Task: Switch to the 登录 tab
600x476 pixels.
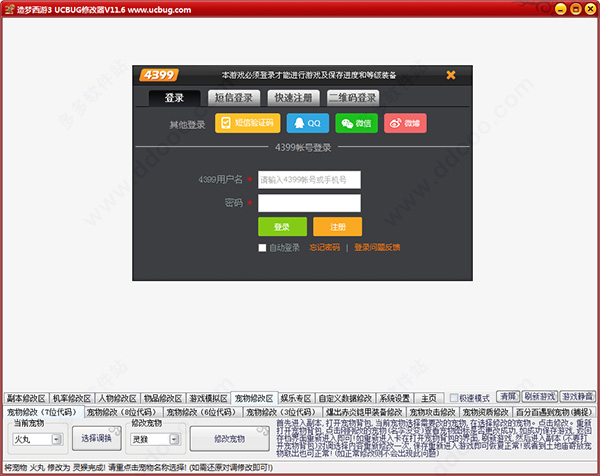Action: tap(174, 98)
